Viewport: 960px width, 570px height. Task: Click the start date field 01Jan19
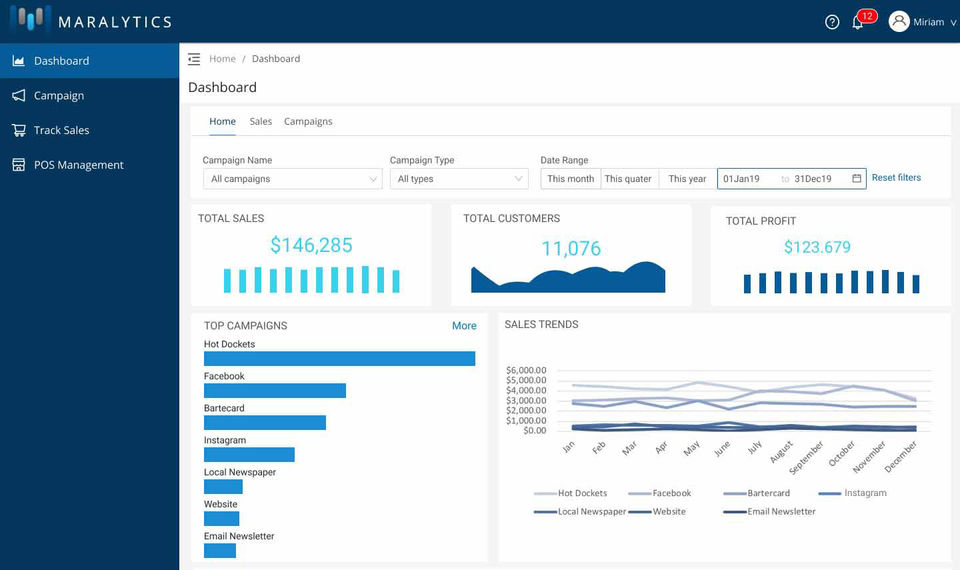click(x=742, y=179)
